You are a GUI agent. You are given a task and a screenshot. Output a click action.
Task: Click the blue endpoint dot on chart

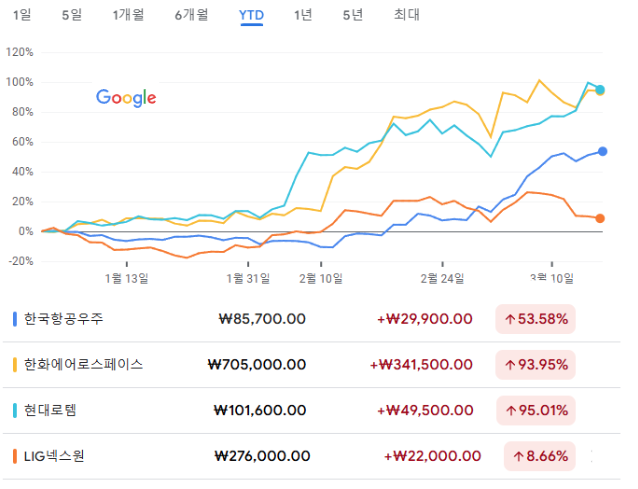pyautogui.click(x=603, y=151)
